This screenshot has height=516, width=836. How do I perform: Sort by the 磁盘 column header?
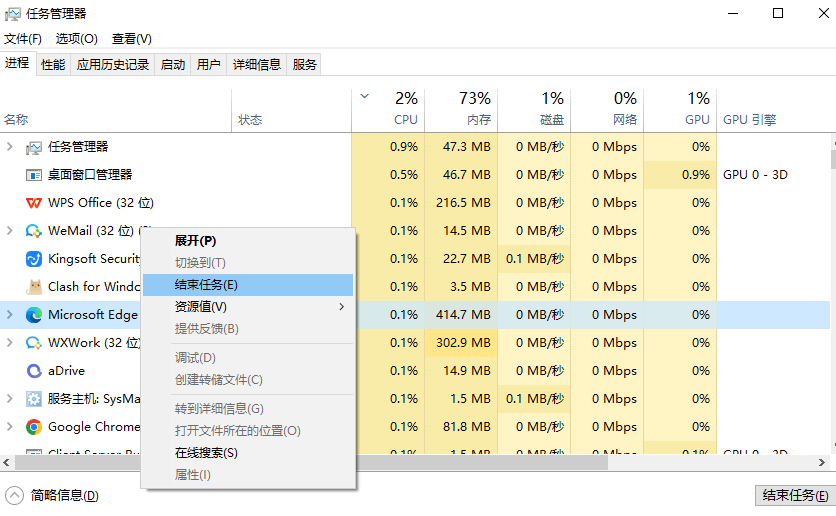click(534, 110)
